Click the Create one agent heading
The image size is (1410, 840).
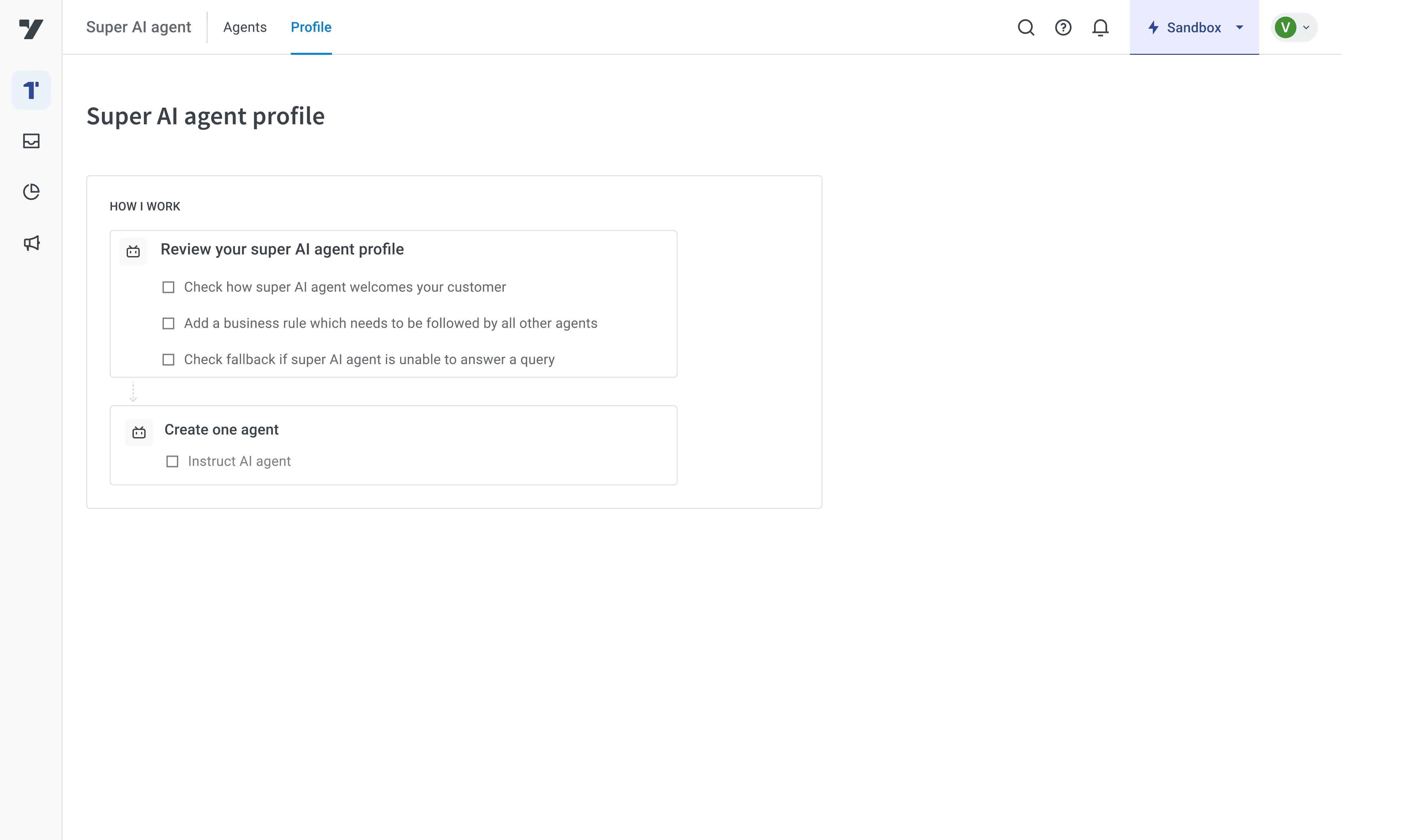click(221, 430)
